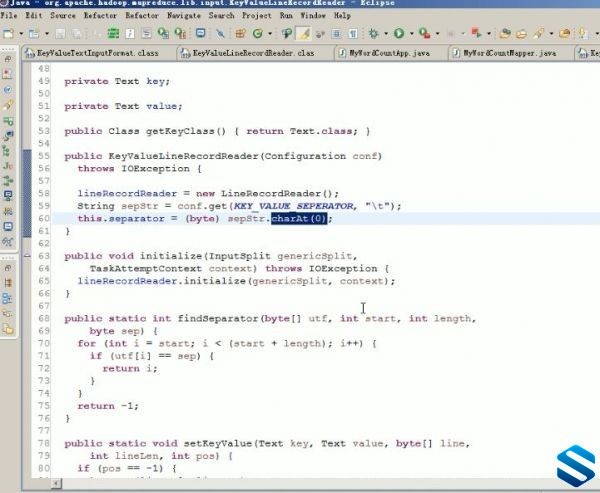Click the Debug bug icon in toolbar
The width and height of the screenshot is (600, 493).
(x=373, y=34)
